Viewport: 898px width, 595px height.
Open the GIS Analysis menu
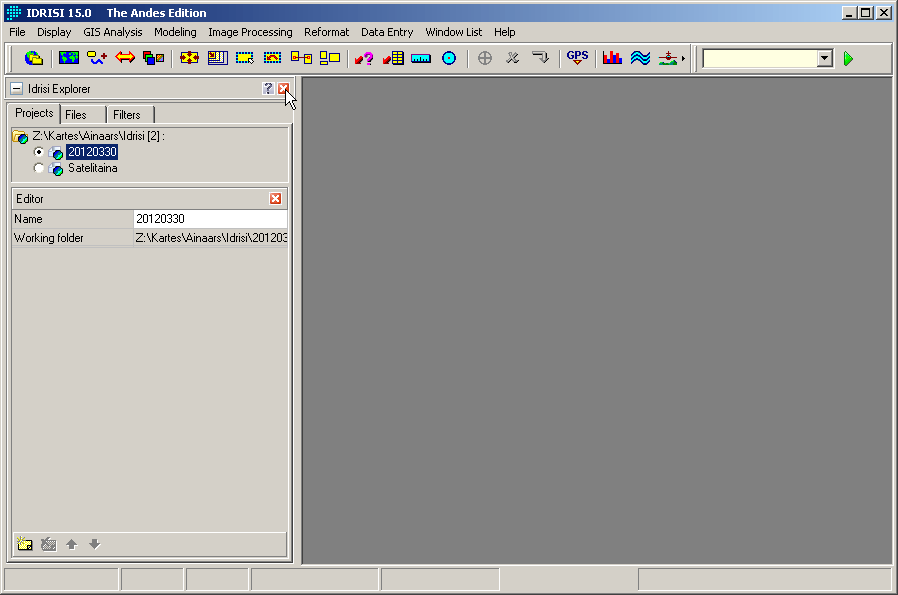pos(113,32)
